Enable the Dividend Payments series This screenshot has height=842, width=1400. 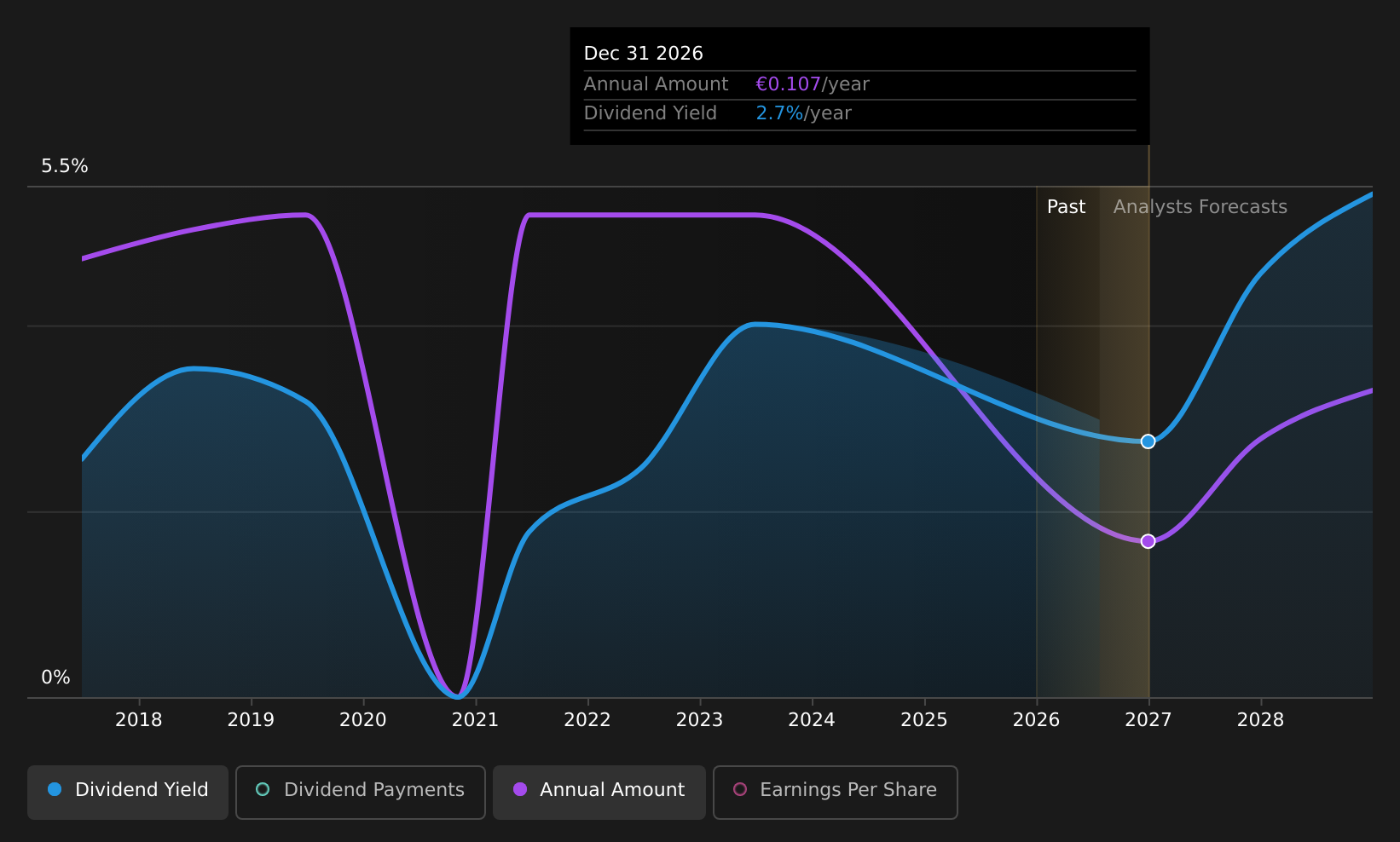coord(361,792)
